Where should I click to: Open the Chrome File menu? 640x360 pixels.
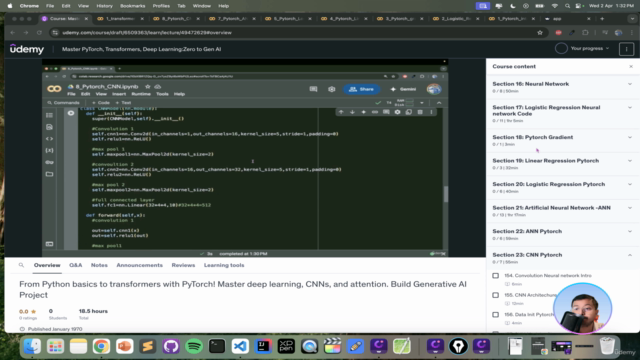(50, 6)
